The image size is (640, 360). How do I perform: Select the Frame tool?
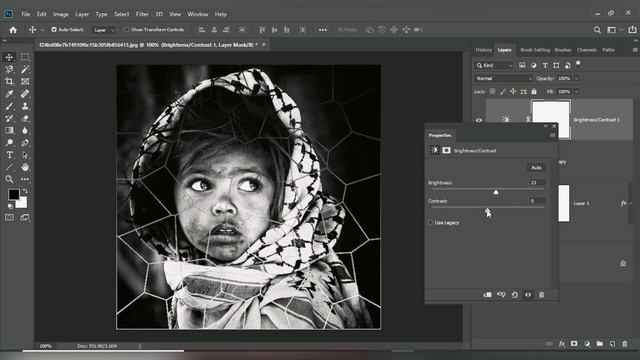[25, 82]
